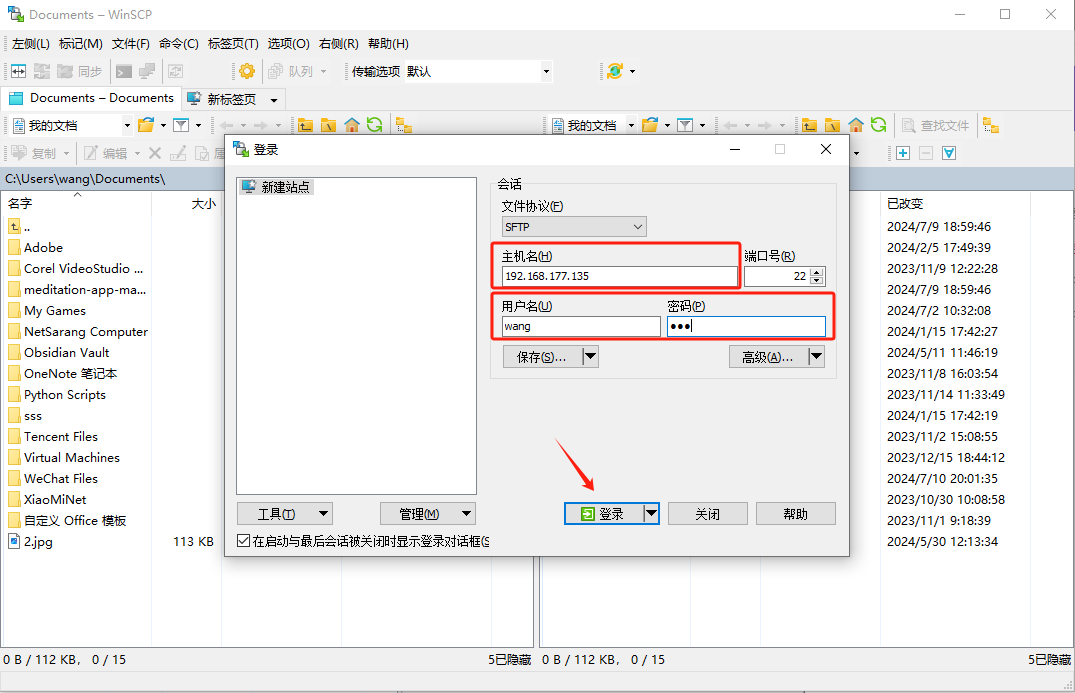Screen dimensions: 1075x693
Task: Open preferences with the orange gear icon
Action: [x=247, y=71]
